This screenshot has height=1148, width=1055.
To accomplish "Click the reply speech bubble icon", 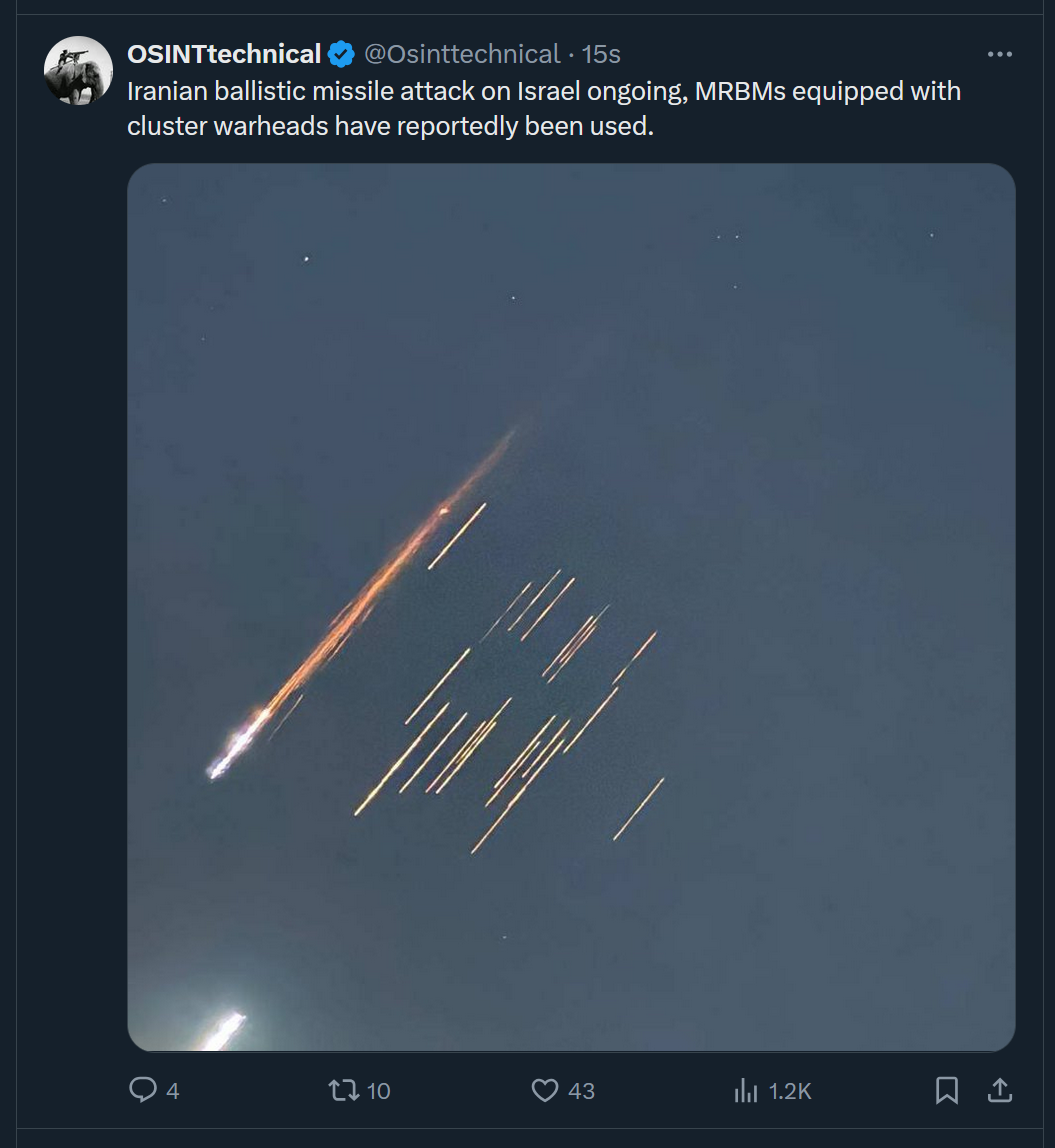I will click(143, 1089).
